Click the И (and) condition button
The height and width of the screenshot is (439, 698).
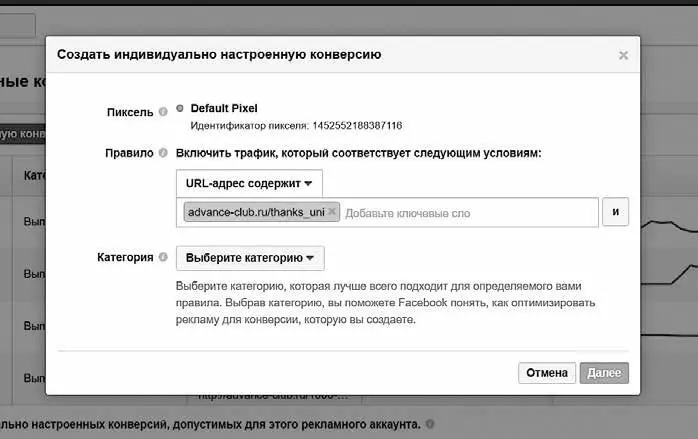(615, 212)
